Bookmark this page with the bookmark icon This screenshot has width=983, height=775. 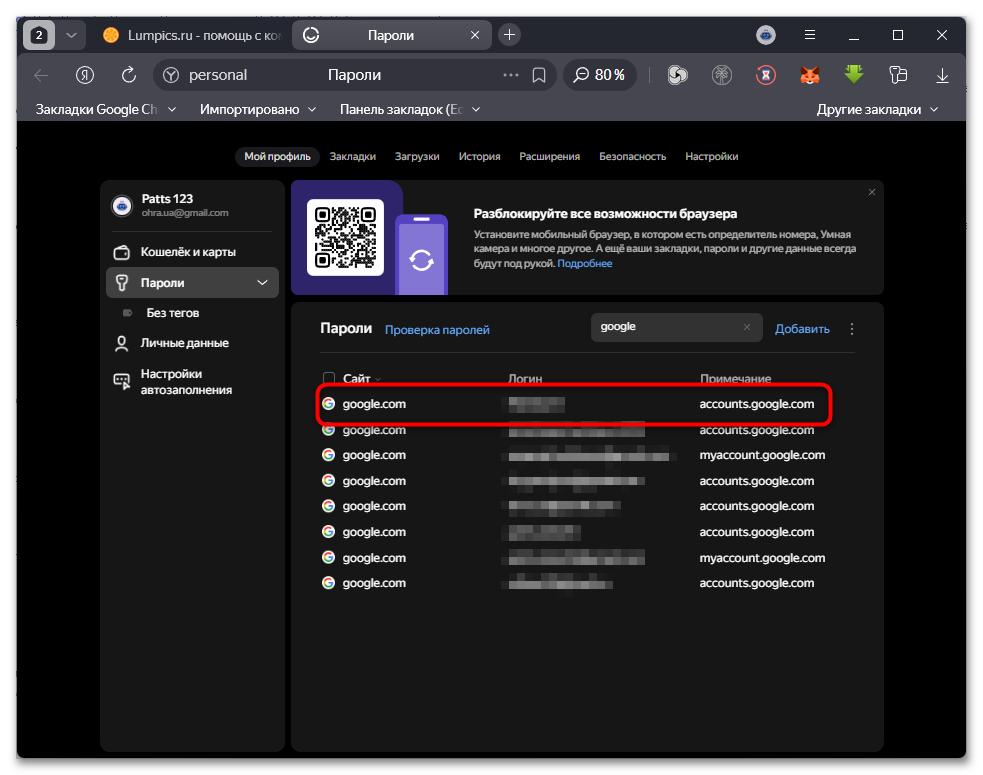(x=539, y=75)
